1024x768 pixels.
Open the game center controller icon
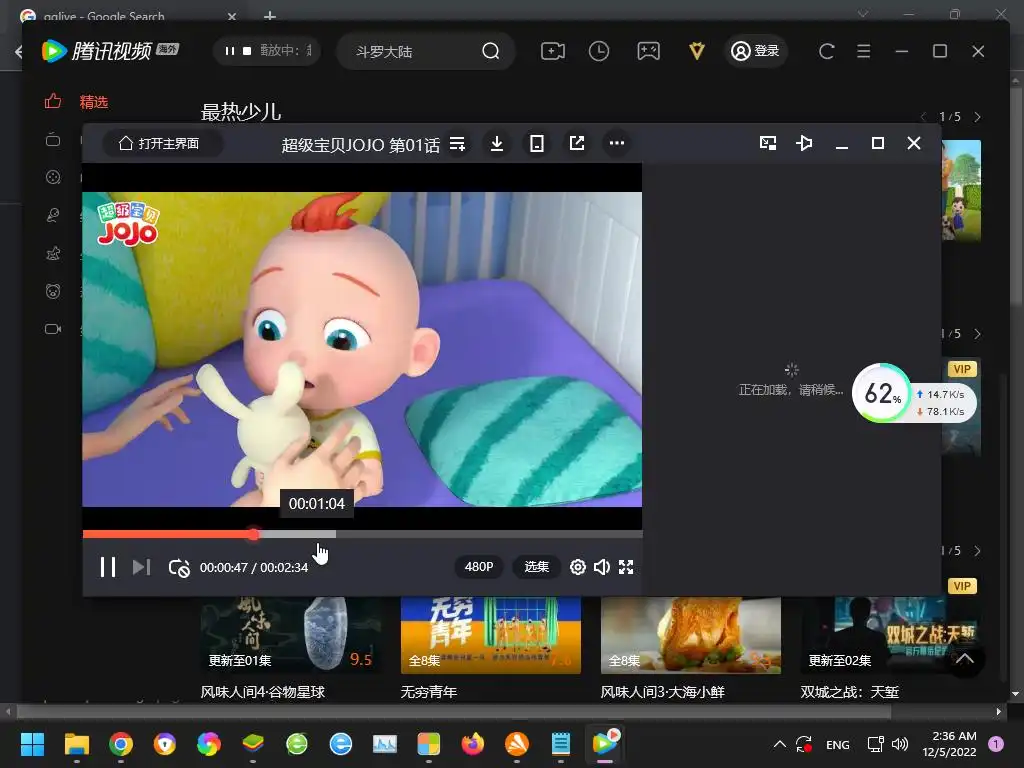point(648,51)
